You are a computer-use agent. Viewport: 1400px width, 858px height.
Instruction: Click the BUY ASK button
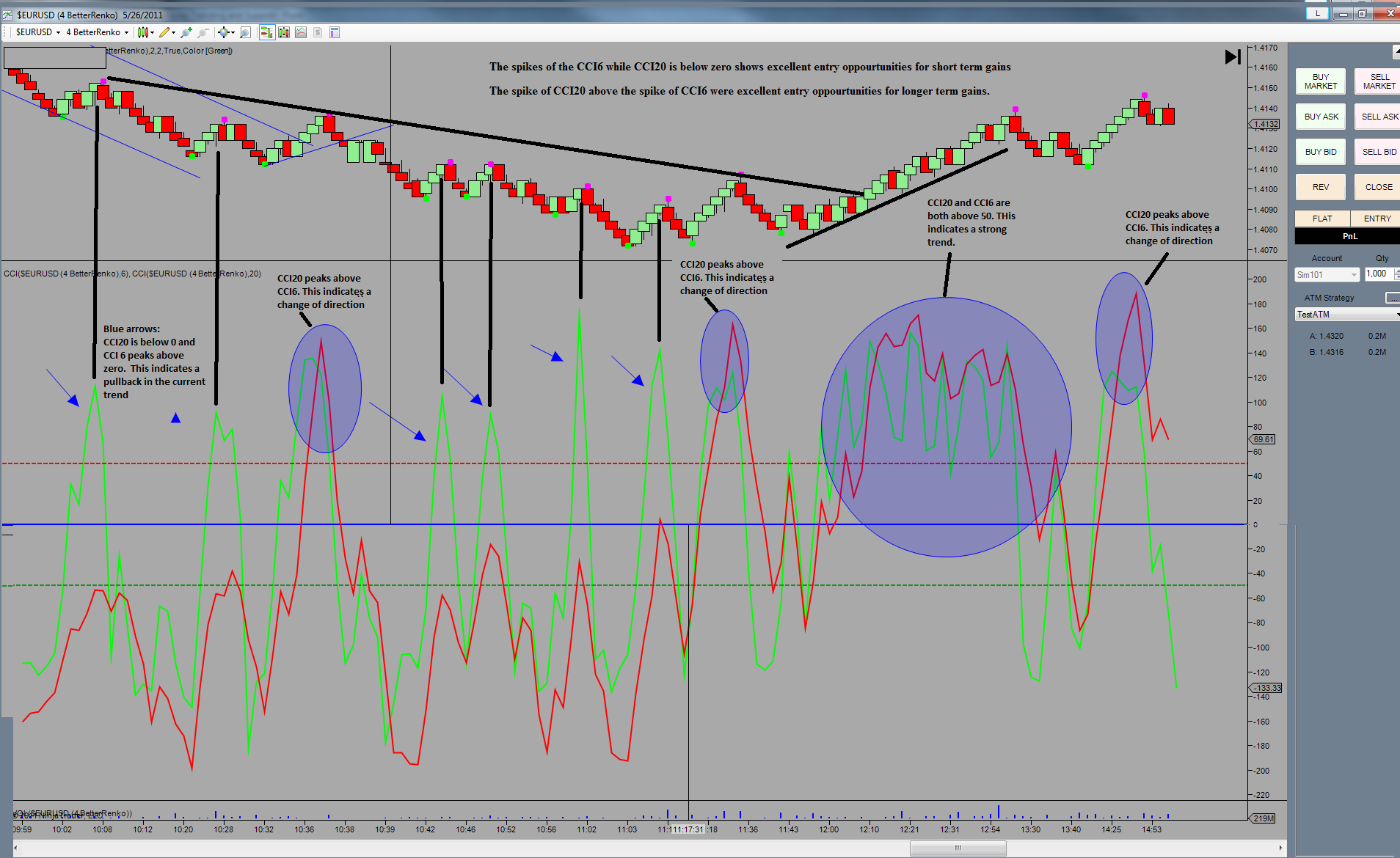[1321, 117]
